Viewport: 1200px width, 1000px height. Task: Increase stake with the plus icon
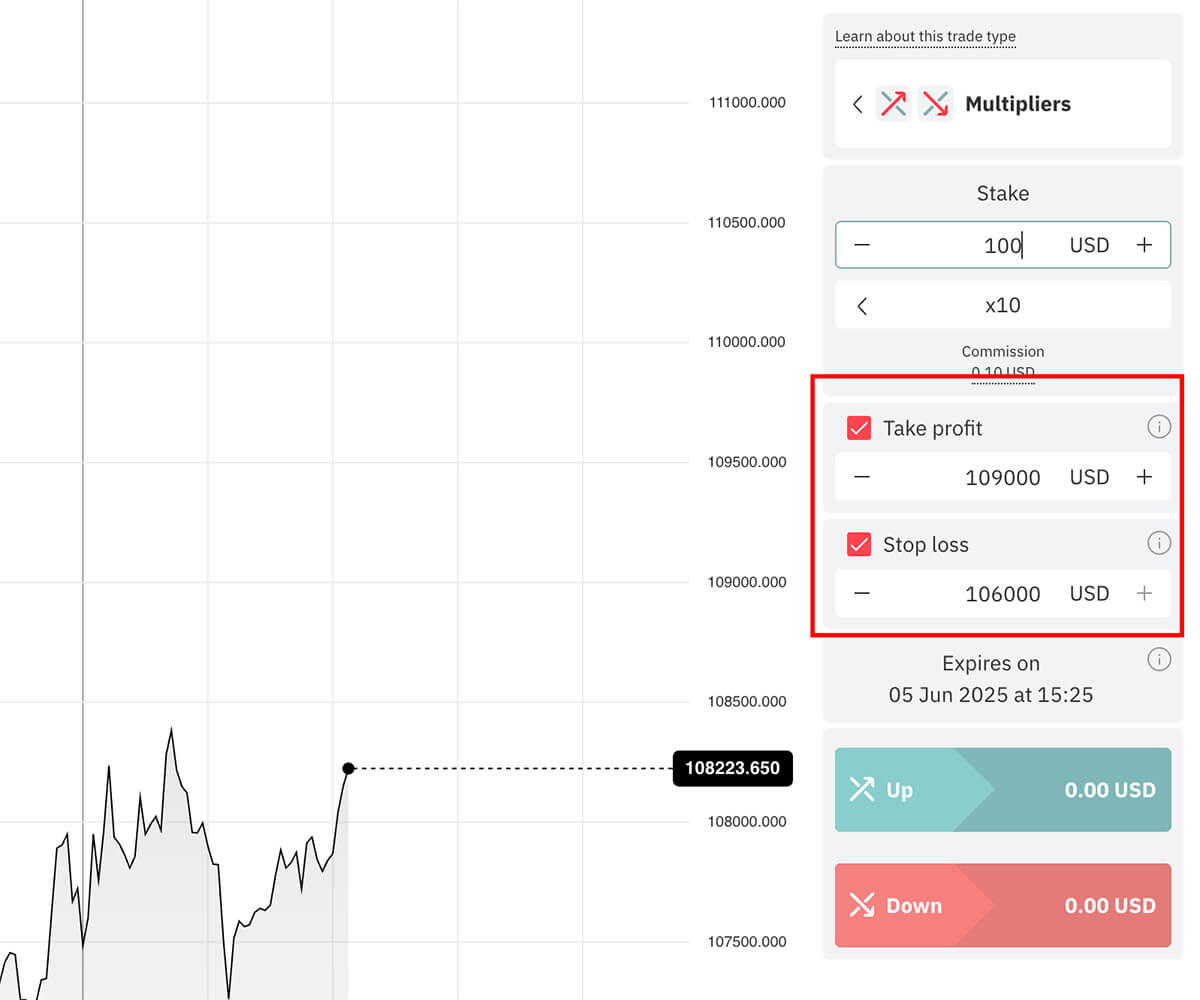[x=1145, y=245]
